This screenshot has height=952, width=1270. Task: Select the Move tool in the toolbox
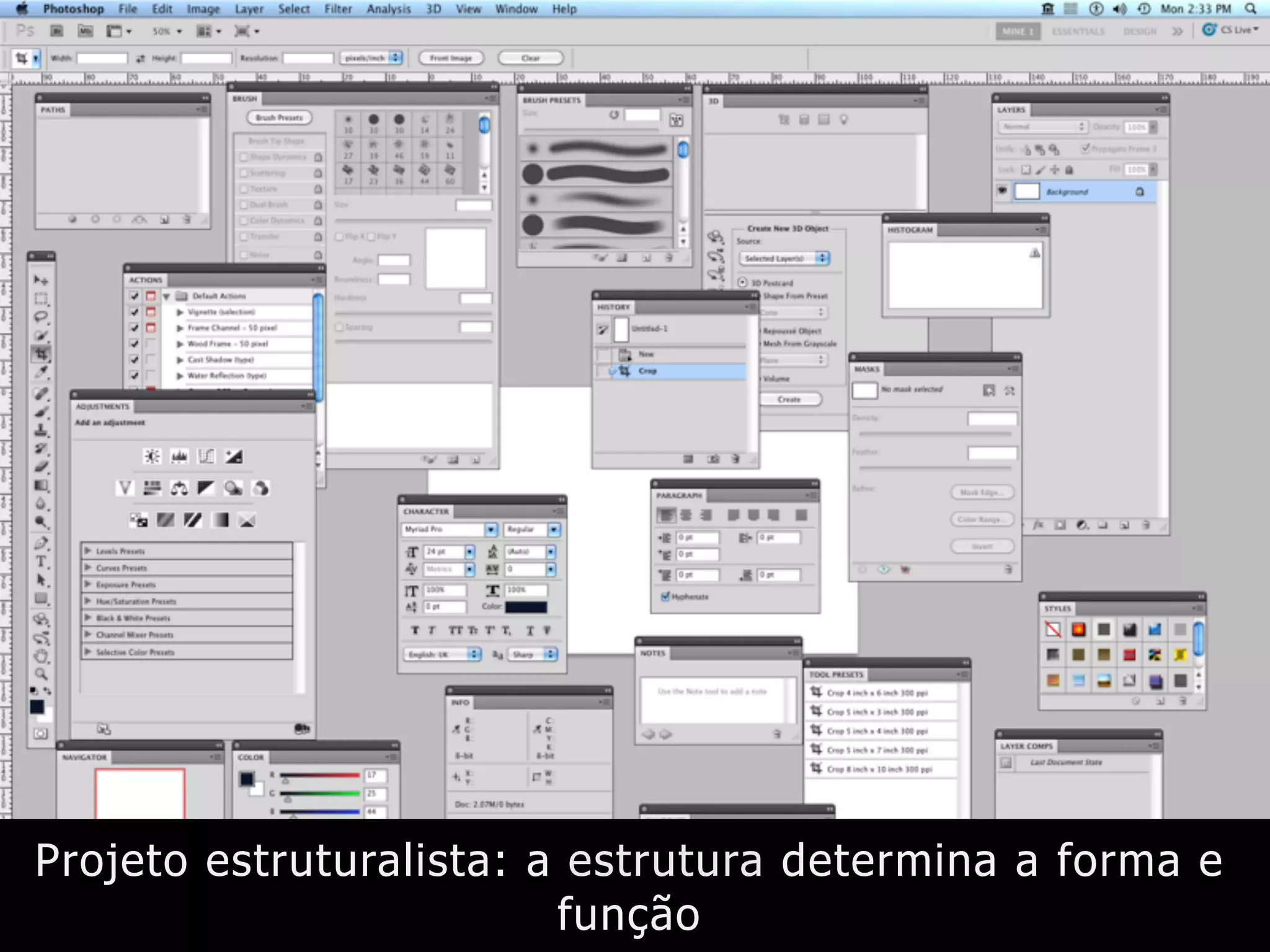41,280
